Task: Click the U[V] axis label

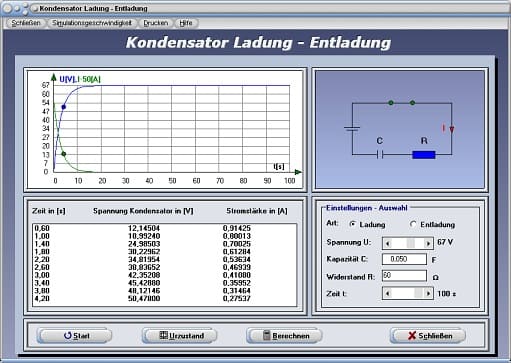Action: (67, 79)
